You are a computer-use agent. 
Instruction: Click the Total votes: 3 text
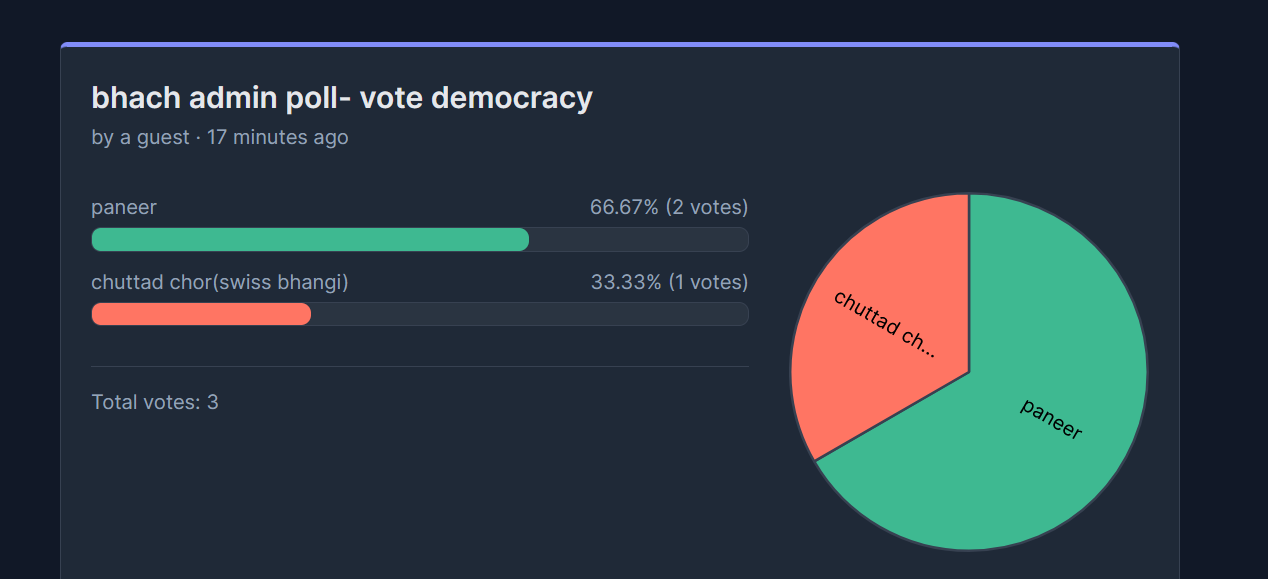(155, 402)
